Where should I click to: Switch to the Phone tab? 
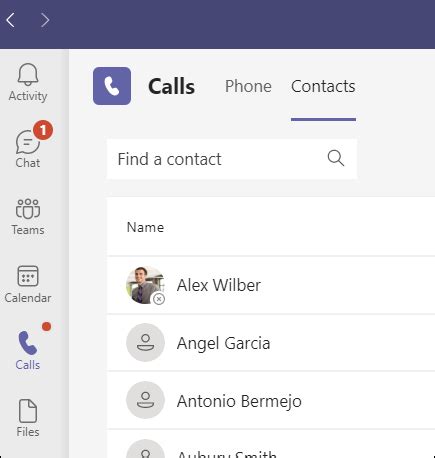point(248,86)
